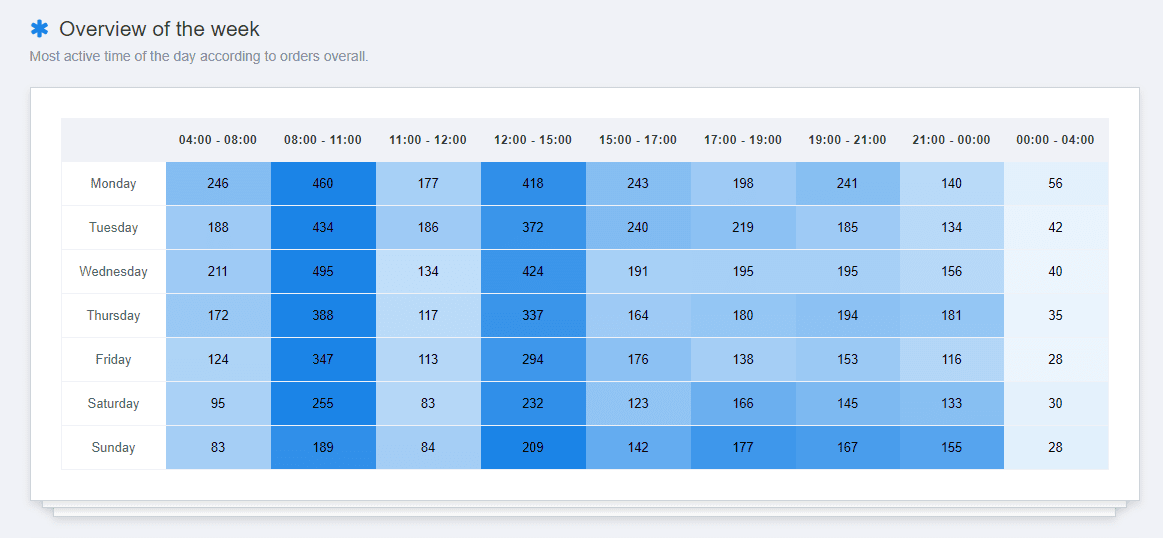This screenshot has height=538, width=1163.
Task: Click Friday's 347 cell
Action: pos(323,359)
